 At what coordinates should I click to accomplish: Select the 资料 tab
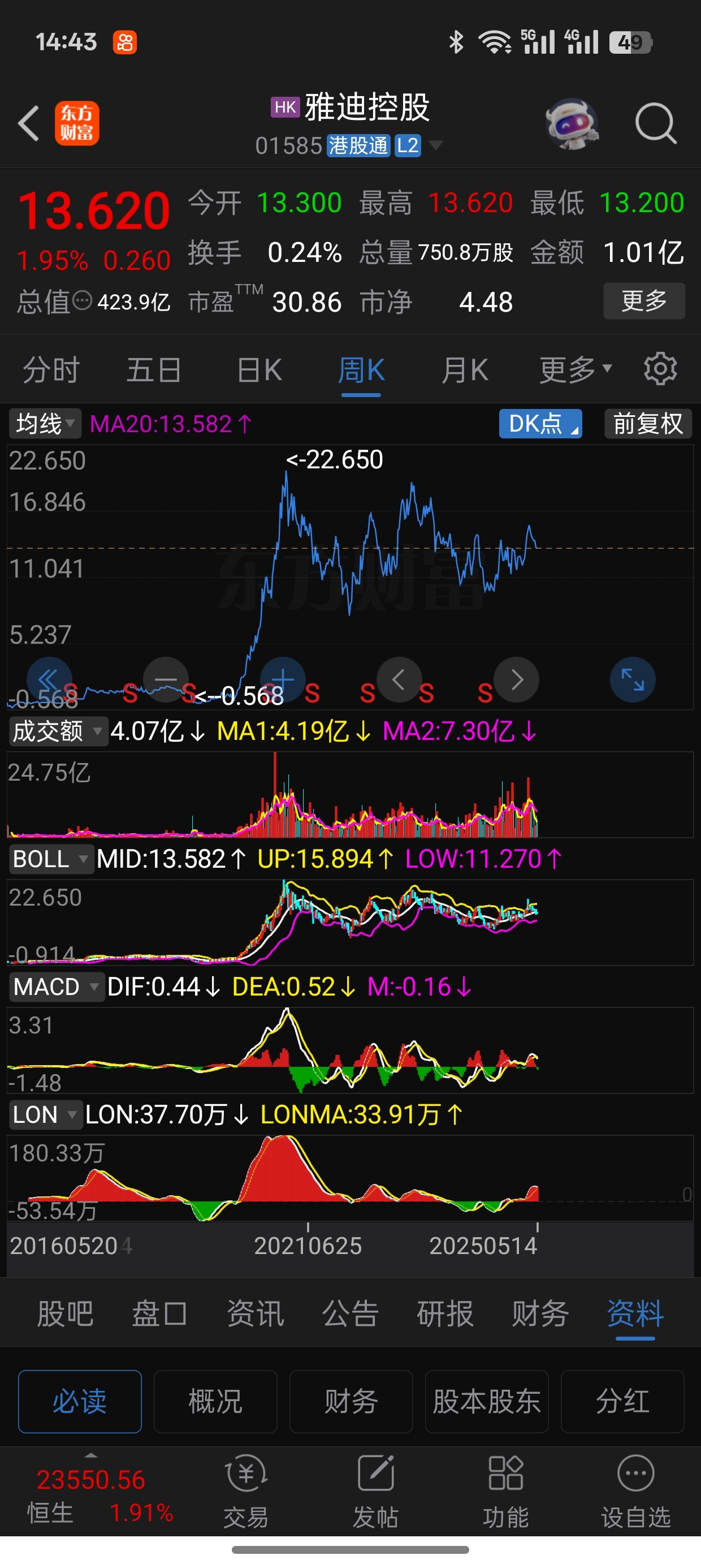635,1313
